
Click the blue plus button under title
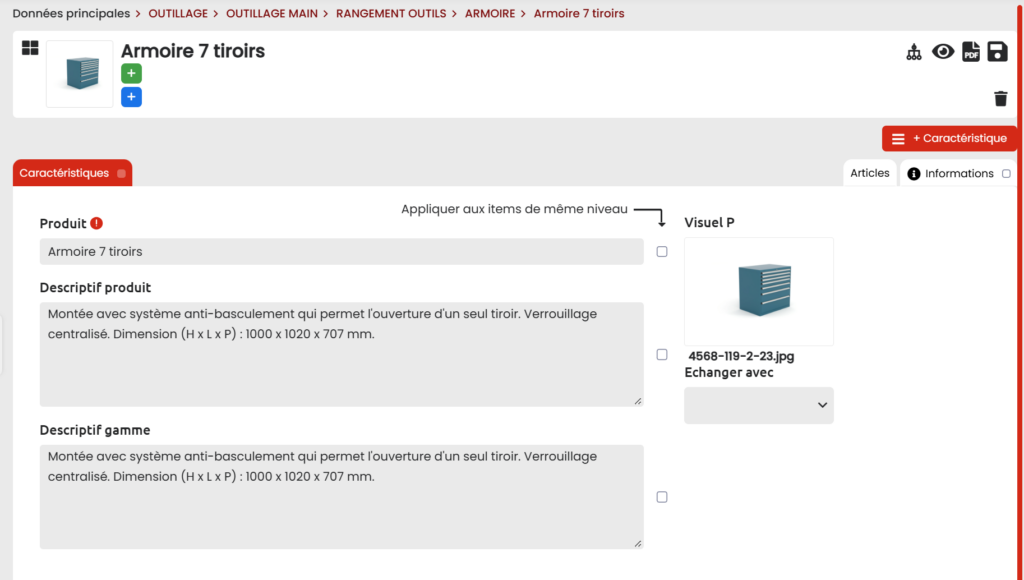(131, 97)
